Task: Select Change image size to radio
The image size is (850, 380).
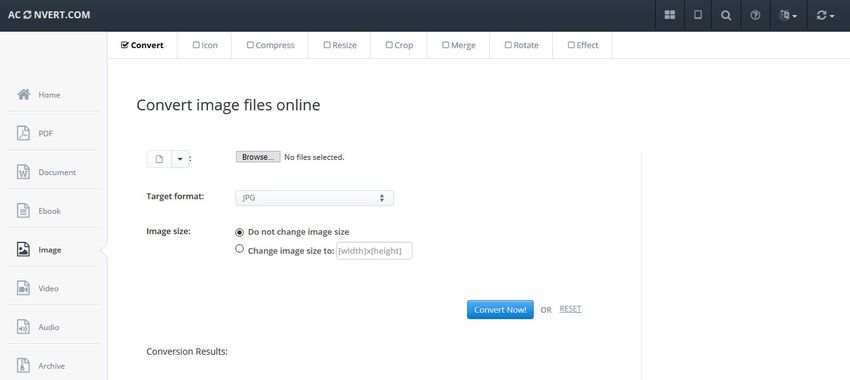Action: [240, 249]
